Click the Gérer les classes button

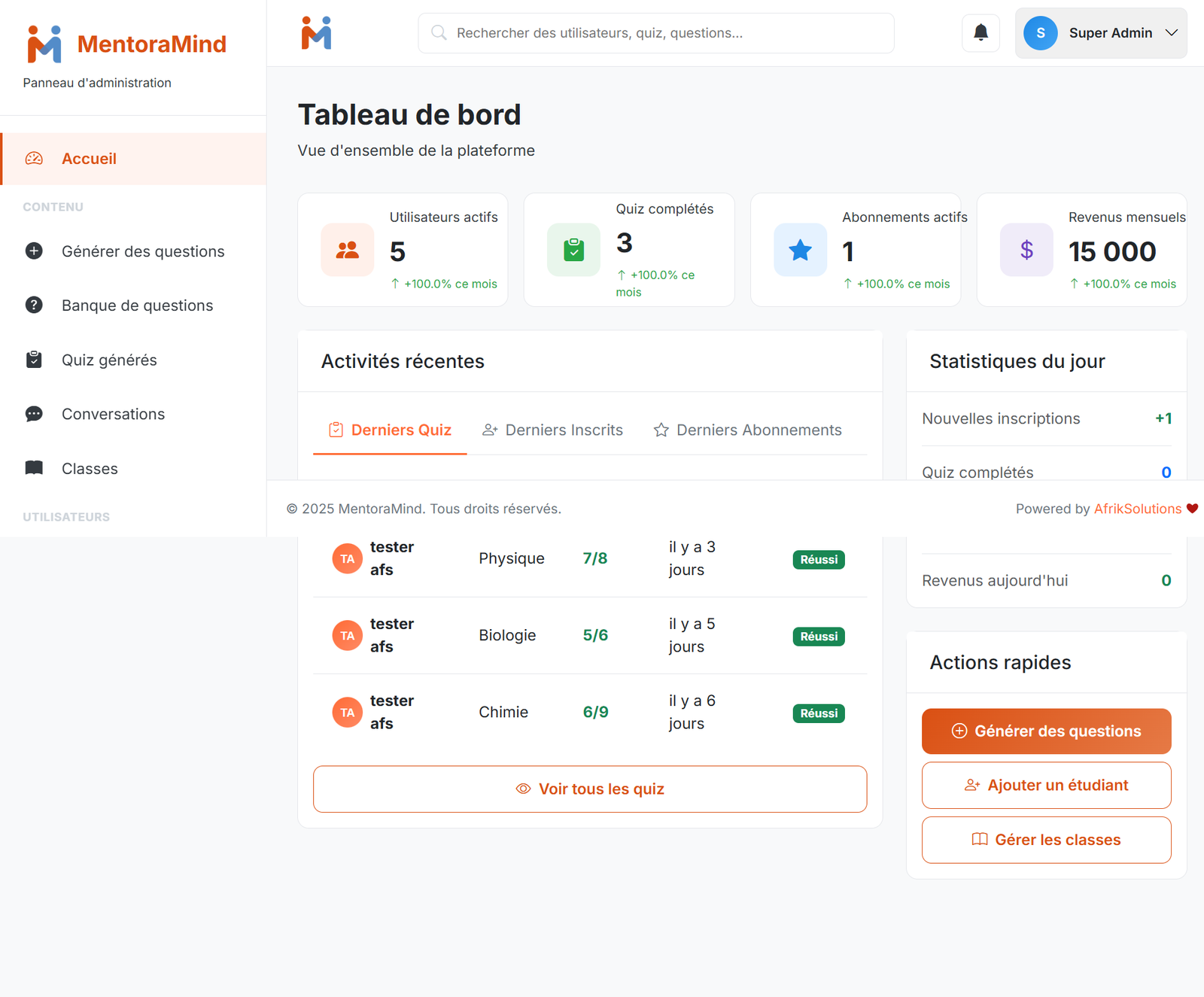(x=1046, y=840)
